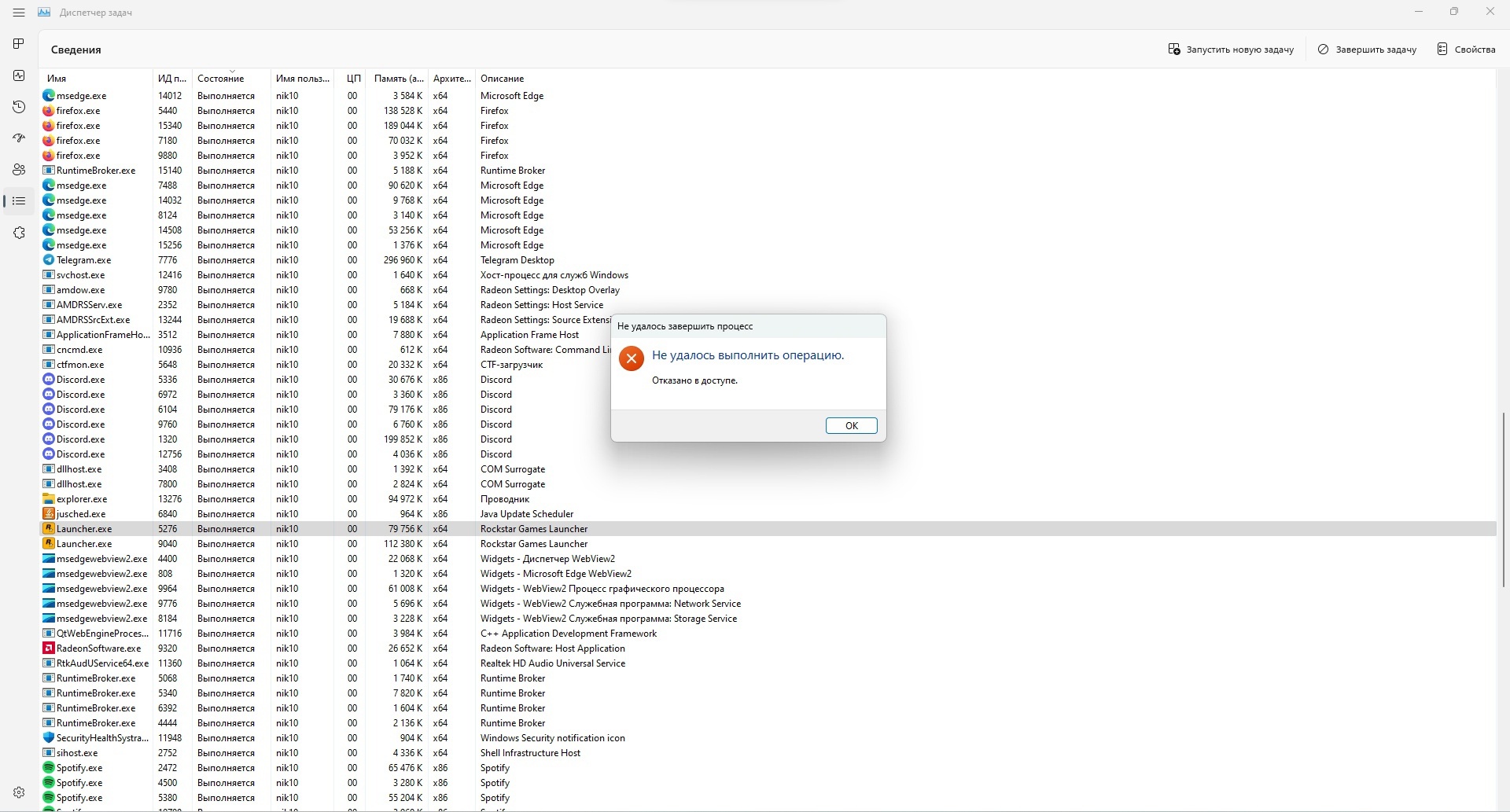Click msedgewebview2.exe 4400 icon
The image size is (1510, 812).
click(48, 559)
